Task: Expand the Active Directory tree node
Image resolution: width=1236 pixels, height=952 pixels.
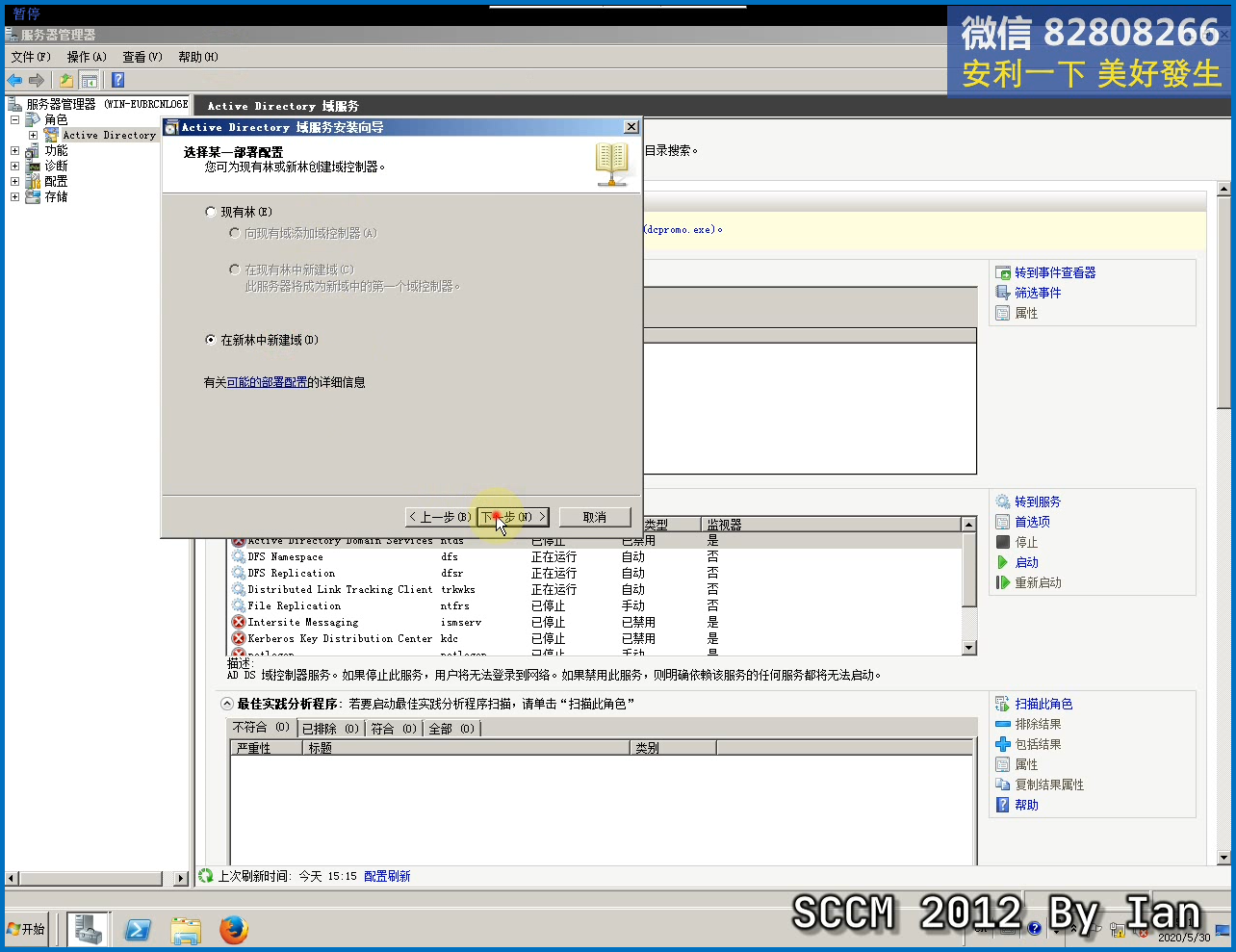Action: tap(33, 135)
